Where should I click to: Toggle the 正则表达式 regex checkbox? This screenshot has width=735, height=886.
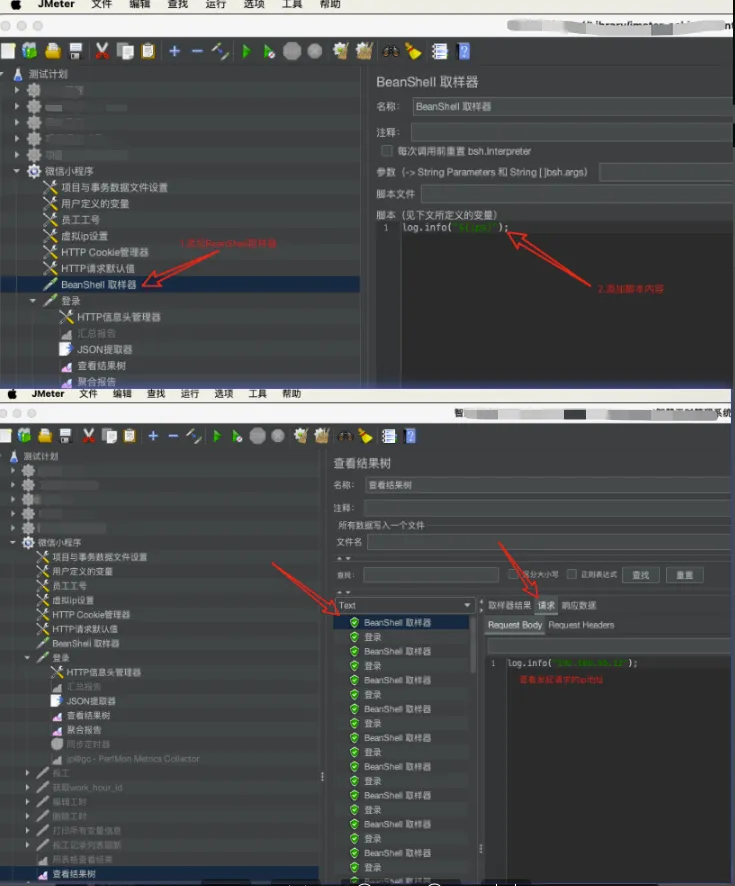coord(572,575)
